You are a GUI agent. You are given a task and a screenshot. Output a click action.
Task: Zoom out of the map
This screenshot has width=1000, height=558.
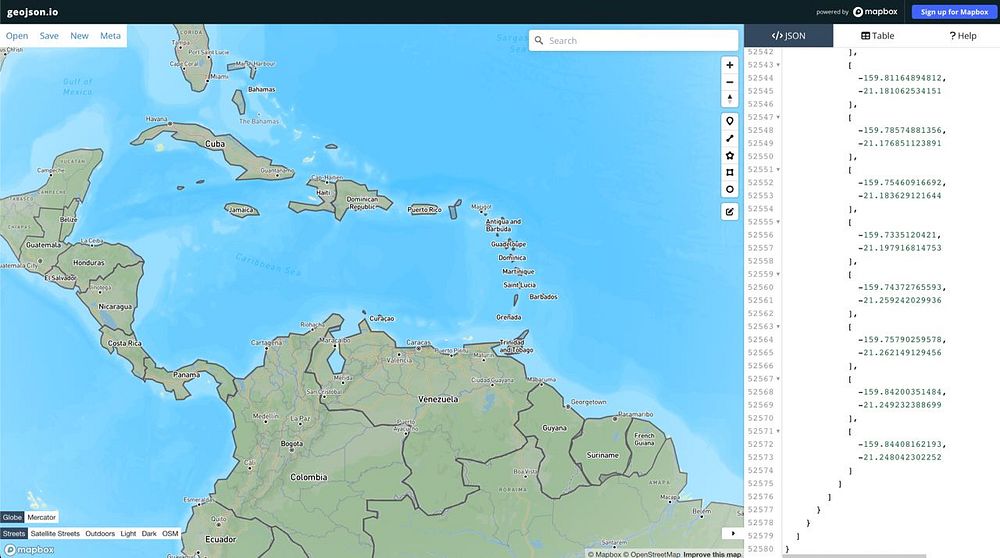coord(730,82)
